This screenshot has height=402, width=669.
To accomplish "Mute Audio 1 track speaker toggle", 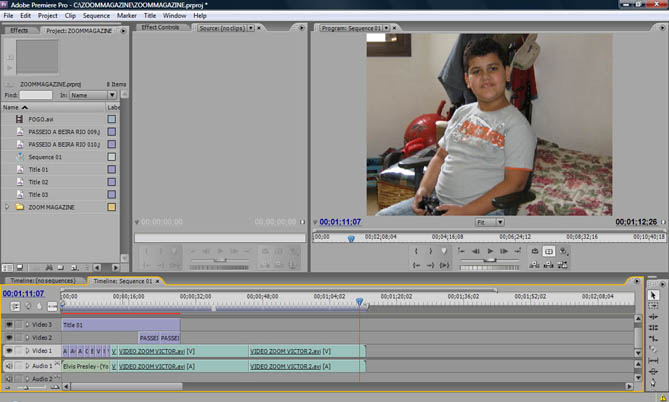I will [9, 366].
